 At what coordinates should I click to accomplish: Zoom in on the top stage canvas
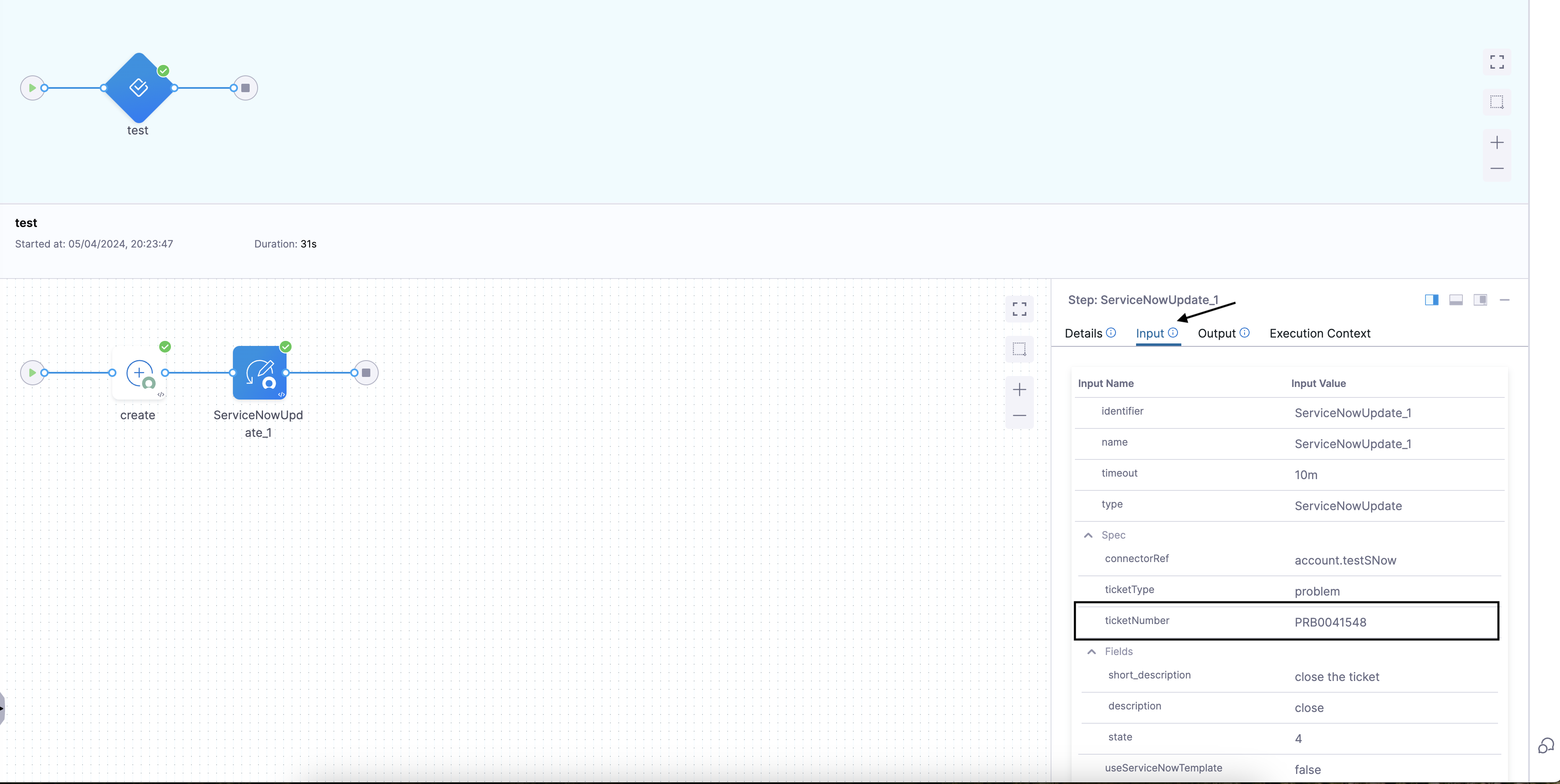pyautogui.click(x=1496, y=143)
